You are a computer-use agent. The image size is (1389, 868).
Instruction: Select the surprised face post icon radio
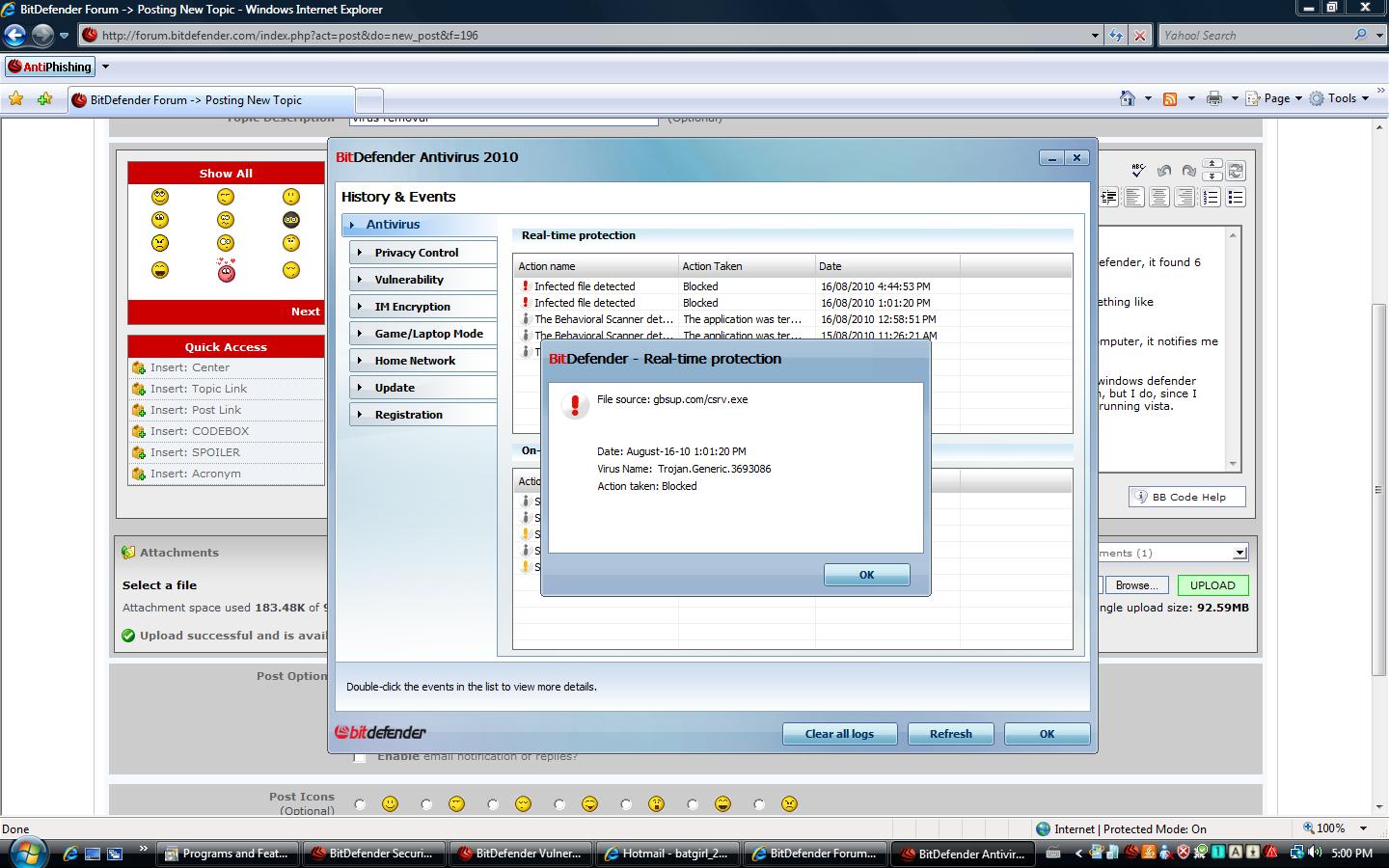tap(626, 804)
